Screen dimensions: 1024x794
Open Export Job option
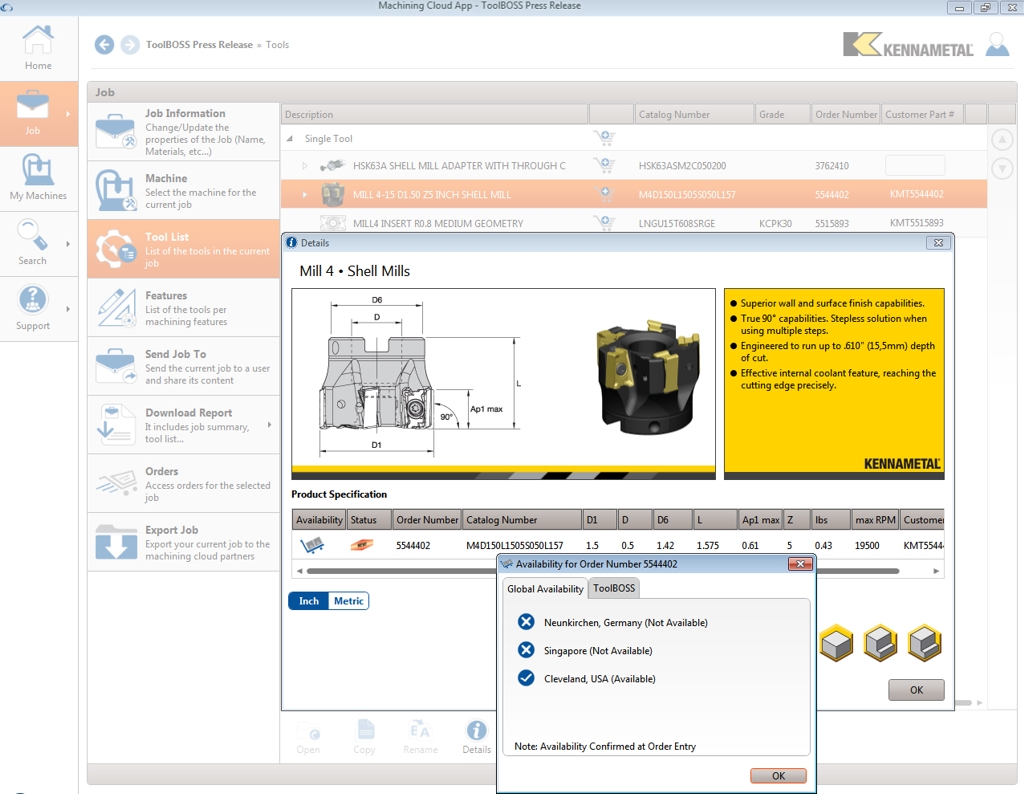click(x=184, y=542)
